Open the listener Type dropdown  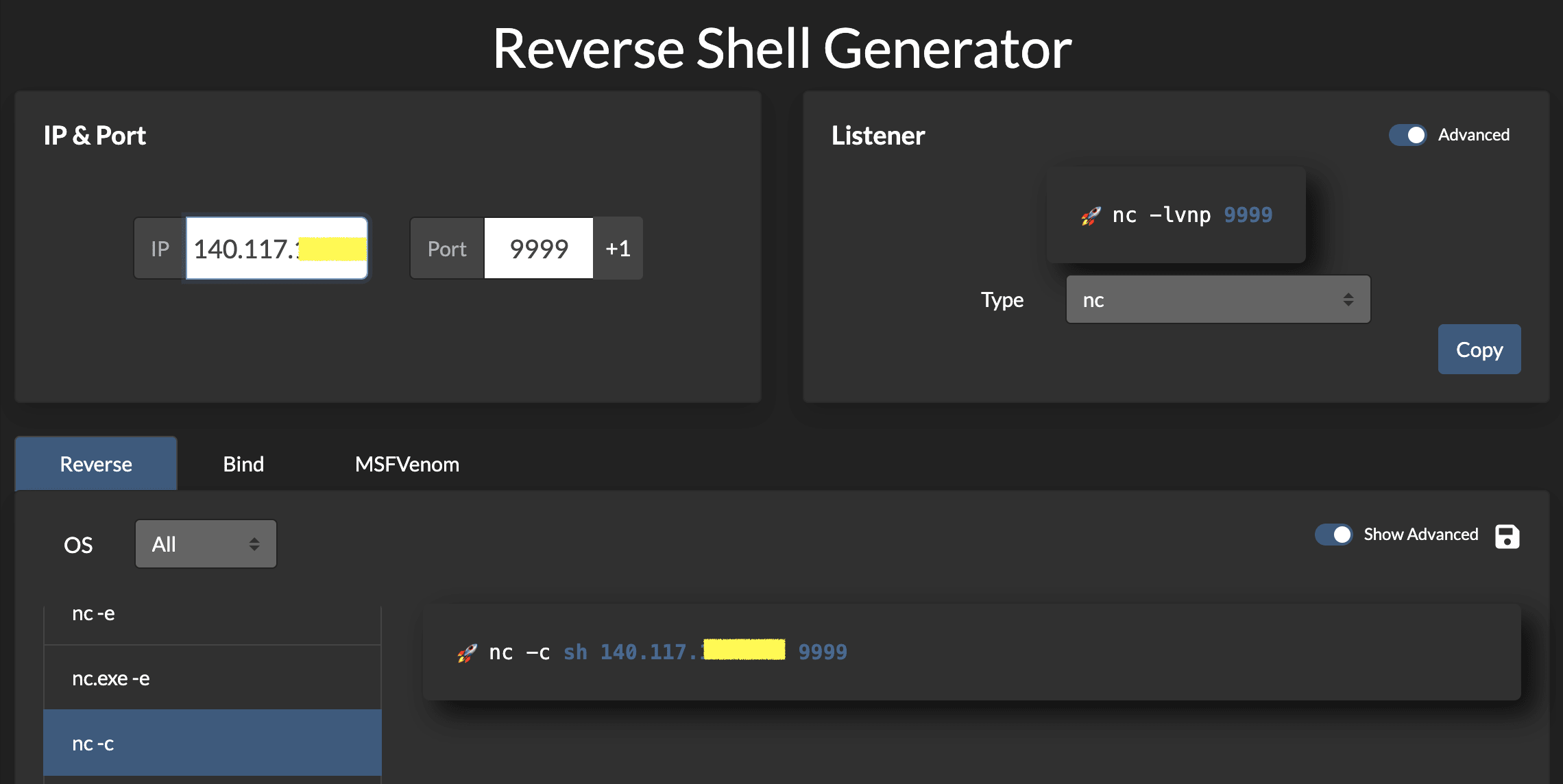[1217, 299]
